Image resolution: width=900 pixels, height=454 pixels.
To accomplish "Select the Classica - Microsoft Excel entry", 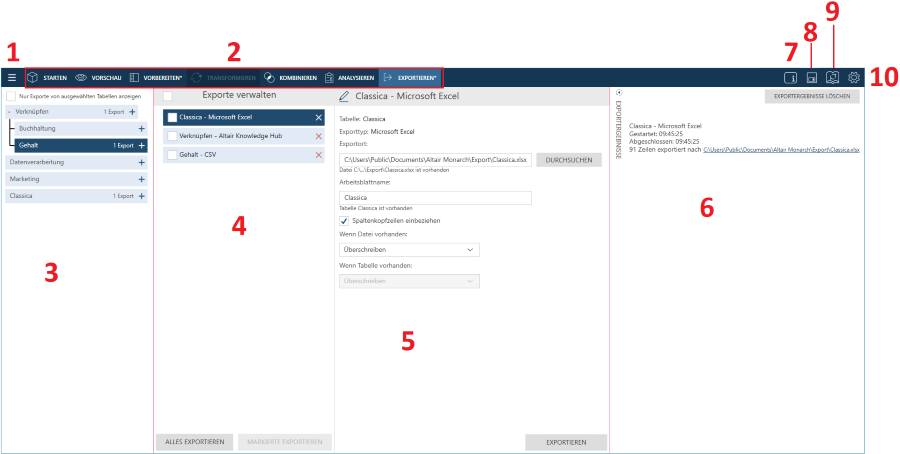I will [244, 118].
